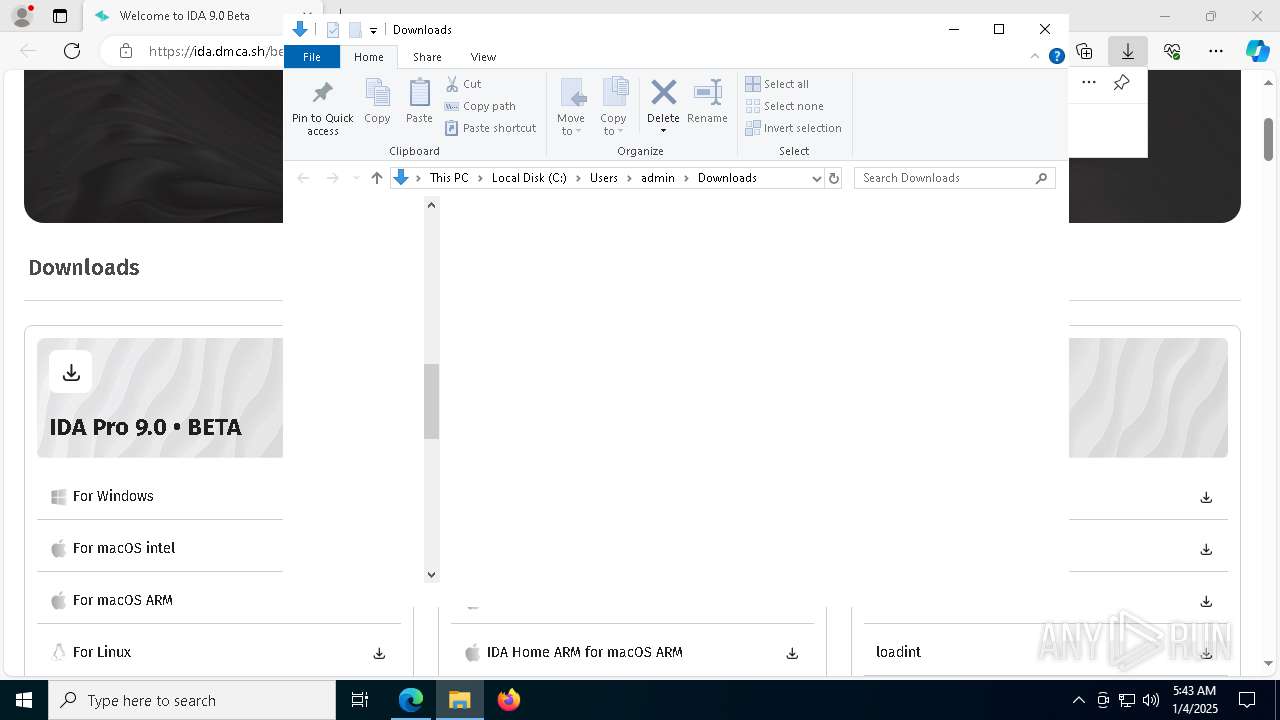Expand the Delete options arrow
The image size is (1280, 720).
(x=663, y=131)
